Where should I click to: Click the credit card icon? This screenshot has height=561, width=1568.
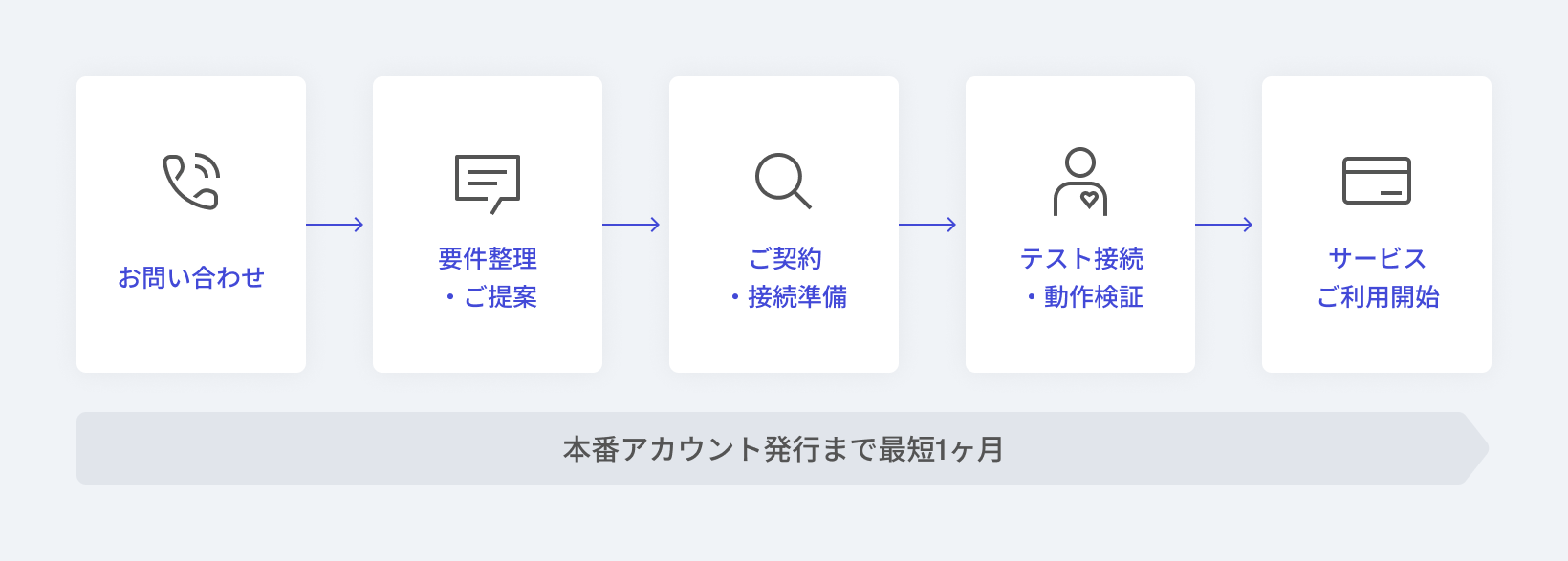[1377, 181]
